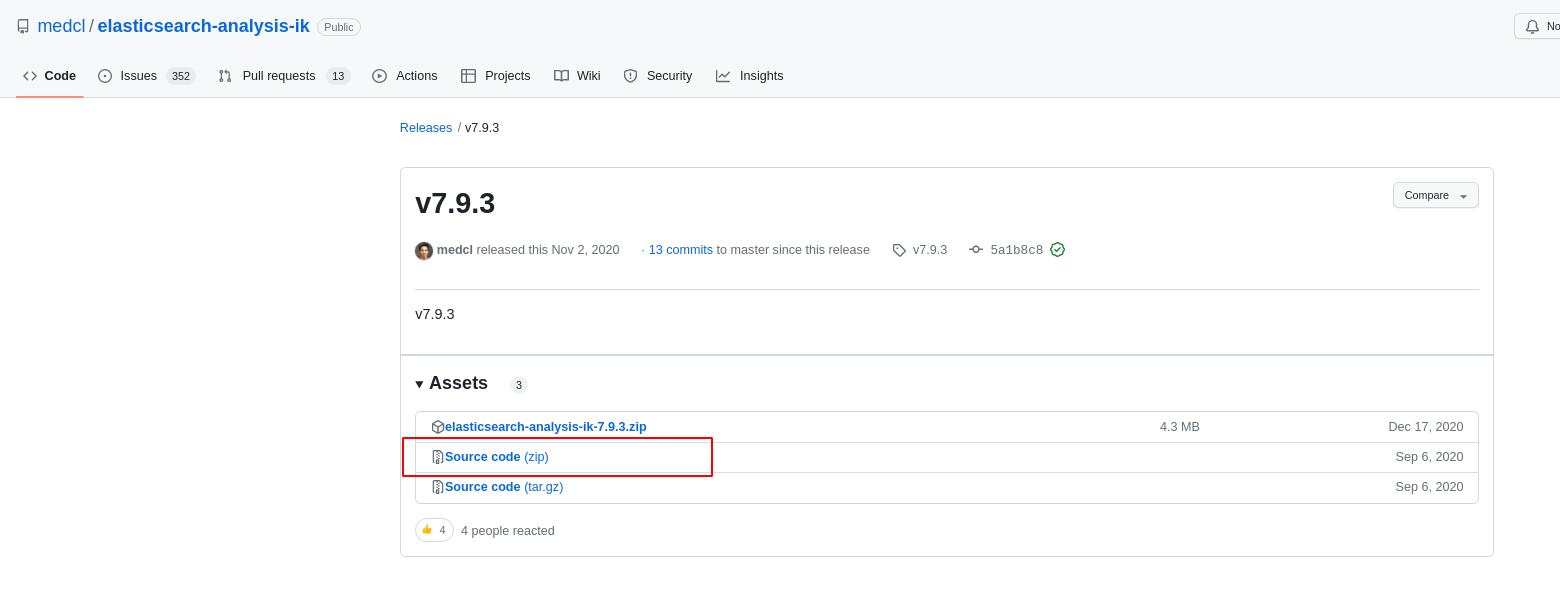Download Source code (zip)

tap(497, 457)
